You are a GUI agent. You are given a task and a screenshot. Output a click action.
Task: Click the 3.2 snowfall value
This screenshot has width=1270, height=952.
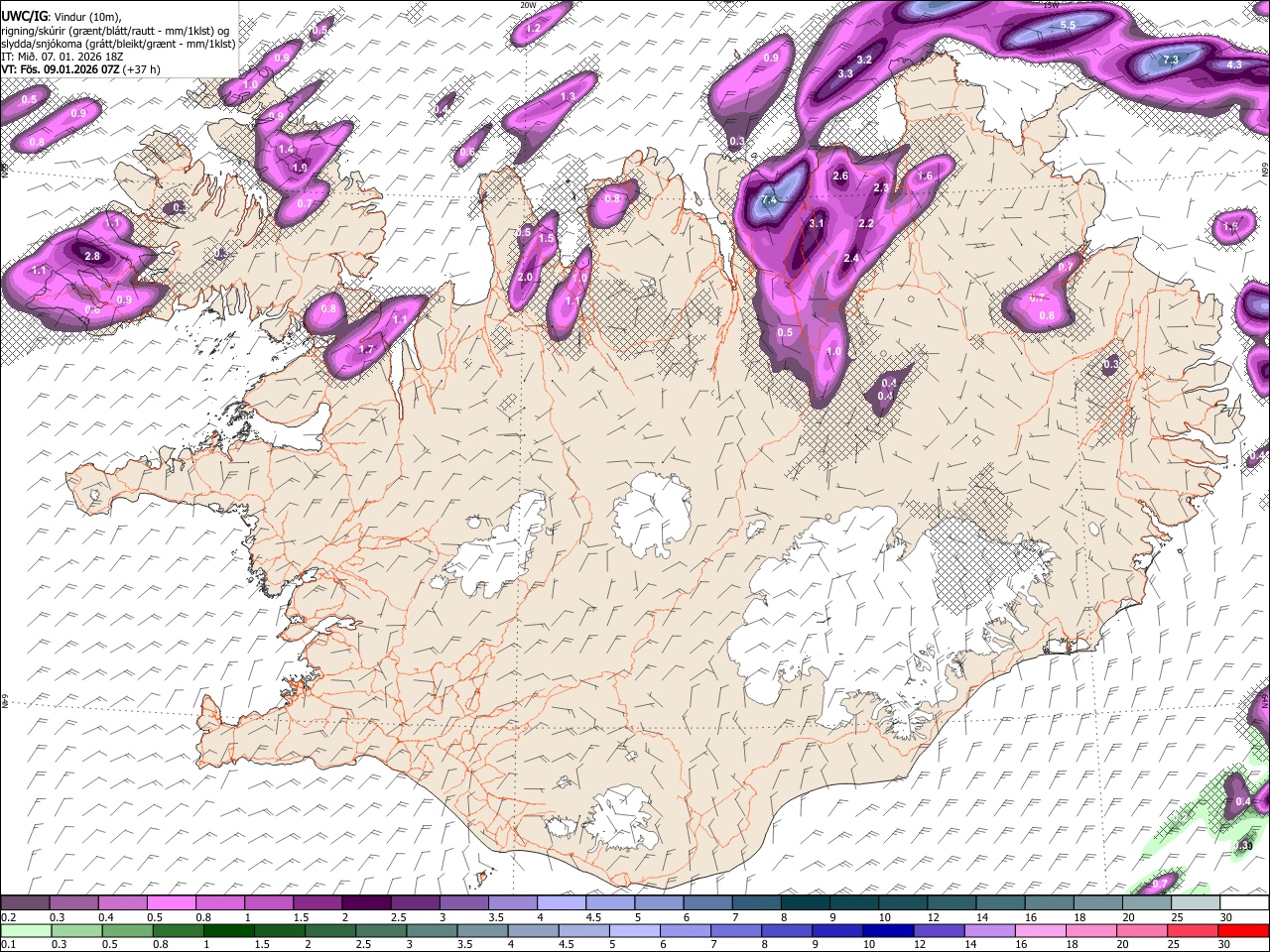click(864, 59)
